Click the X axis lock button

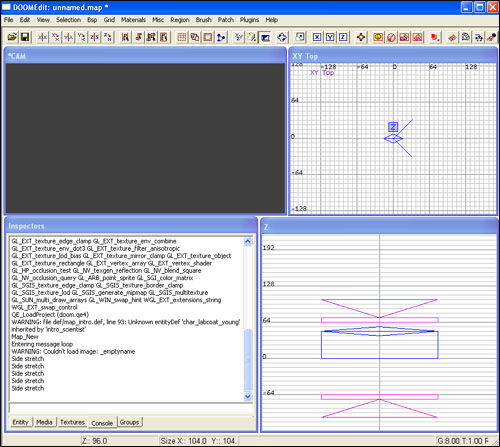pyautogui.click(x=317, y=37)
